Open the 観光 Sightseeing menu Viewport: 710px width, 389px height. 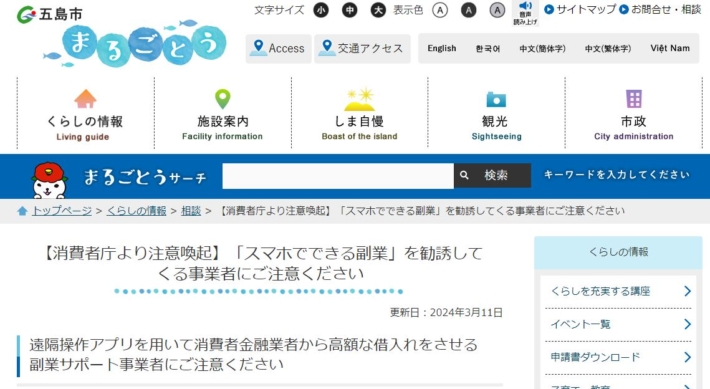pyautogui.click(x=496, y=113)
